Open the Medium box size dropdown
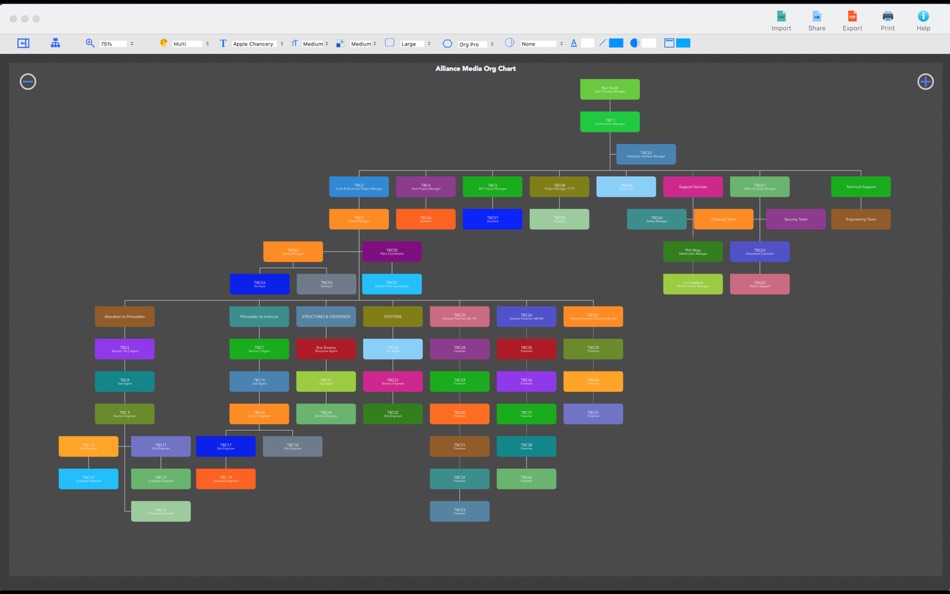Screen dimensions: 950x594 point(363,44)
